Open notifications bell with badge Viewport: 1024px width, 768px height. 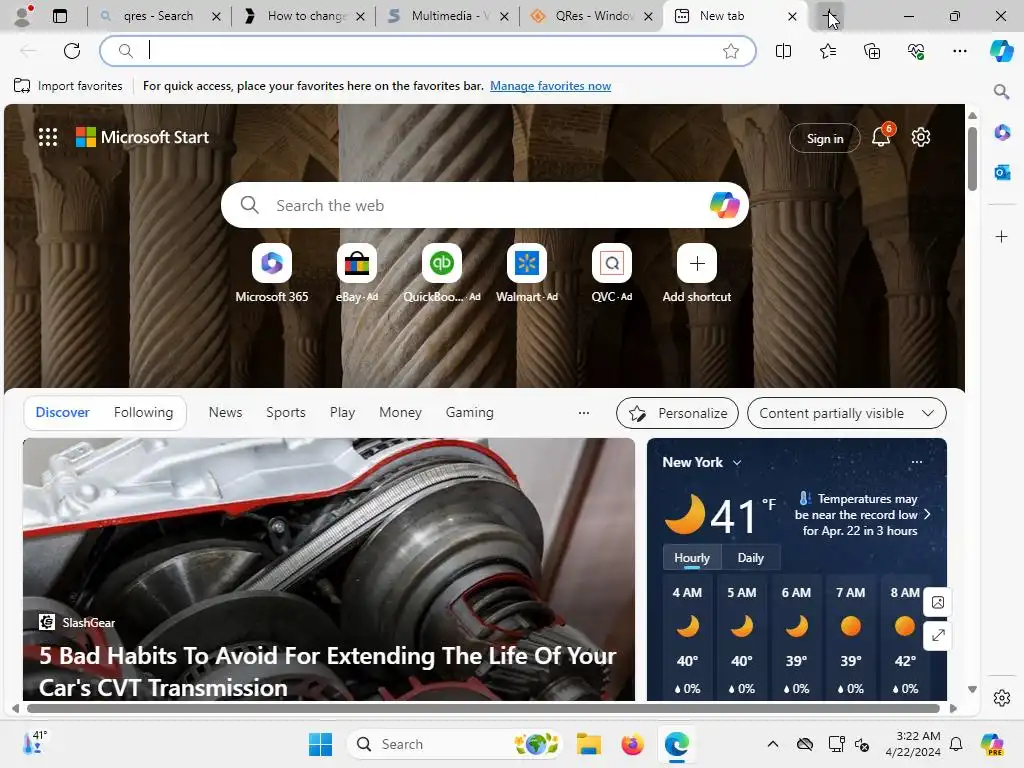coord(882,136)
